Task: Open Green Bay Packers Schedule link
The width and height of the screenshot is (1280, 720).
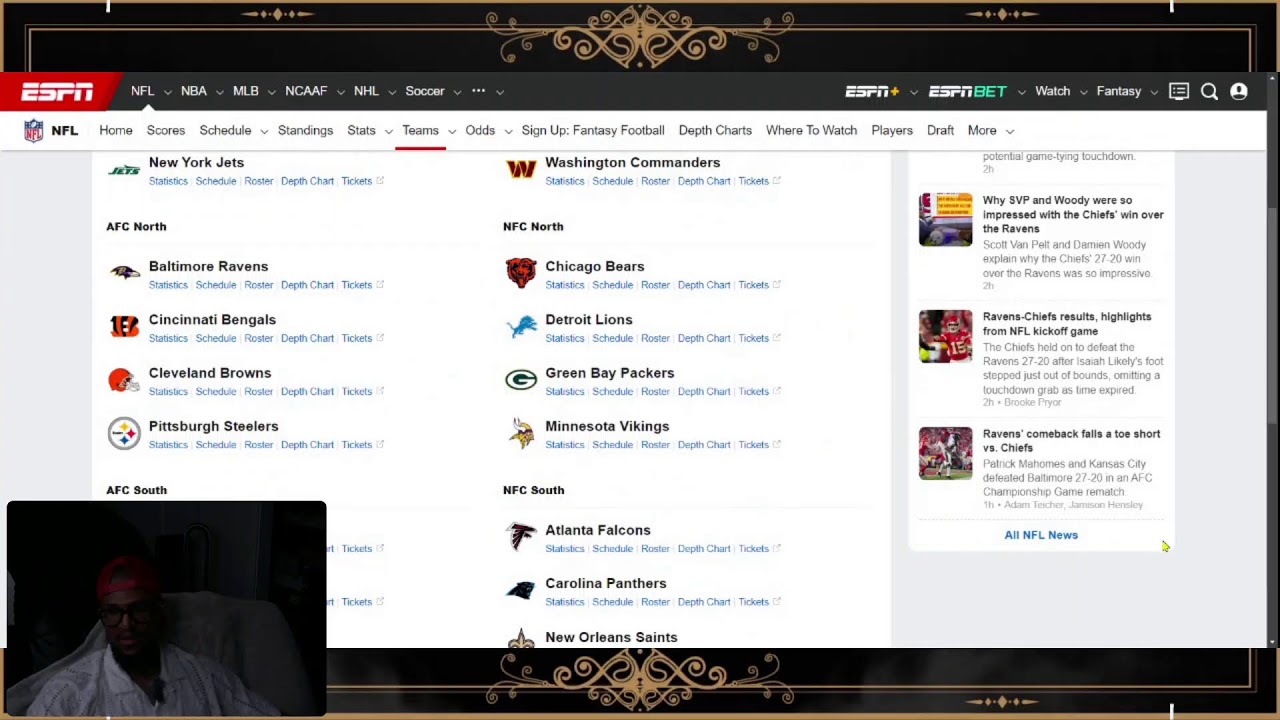Action: [x=612, y=391]
